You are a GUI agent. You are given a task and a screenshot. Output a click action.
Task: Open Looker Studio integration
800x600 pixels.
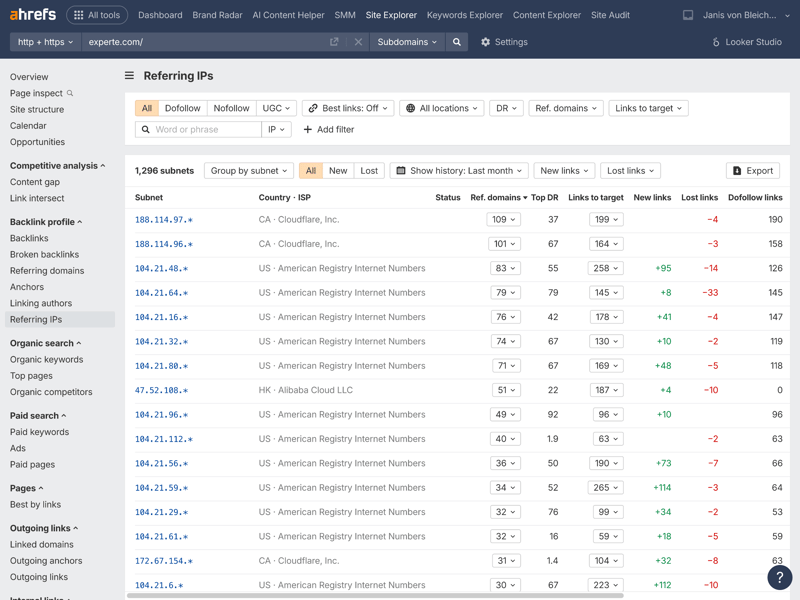[746, 42]
